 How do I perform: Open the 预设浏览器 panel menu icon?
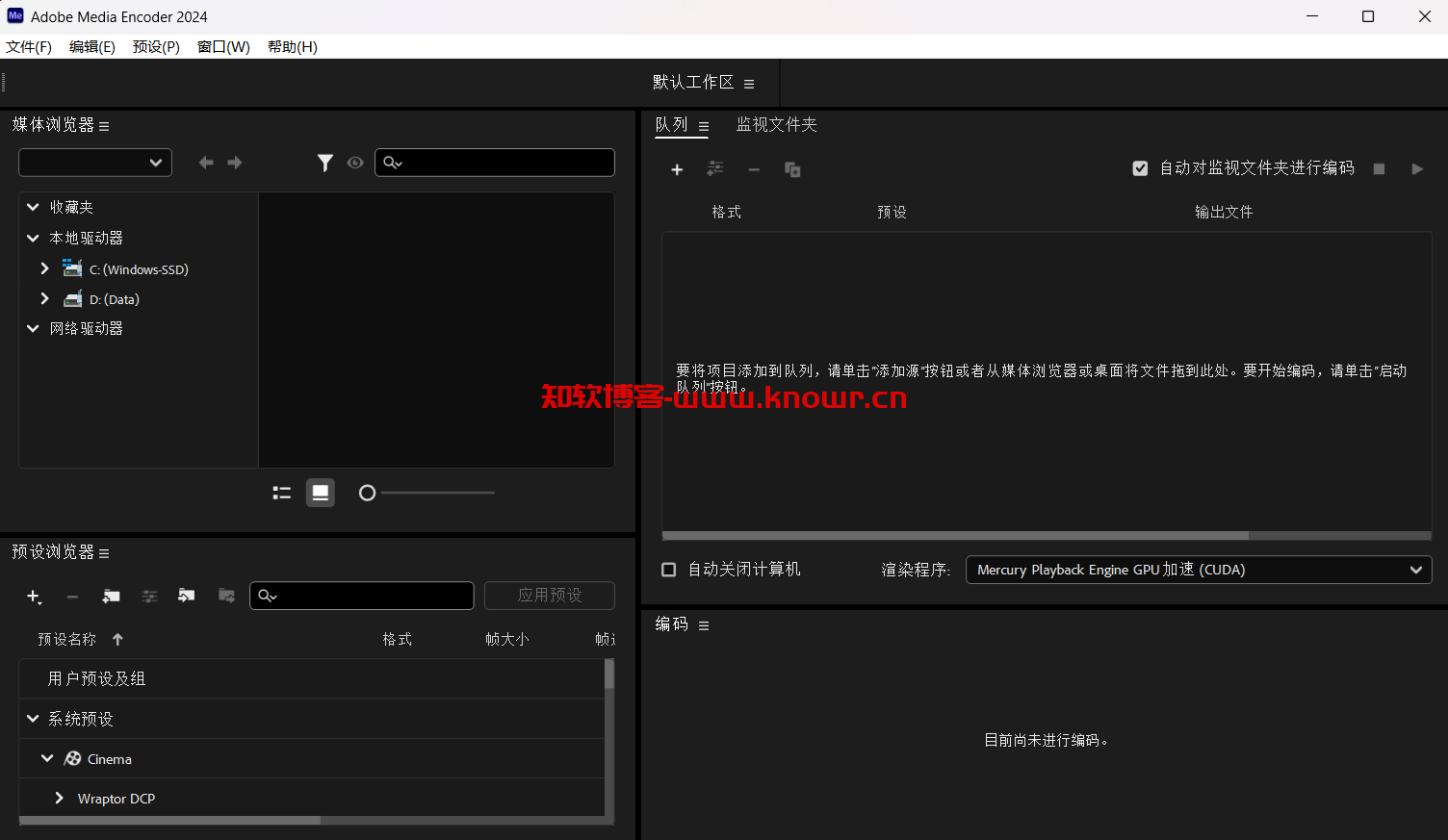pos(104,553)
